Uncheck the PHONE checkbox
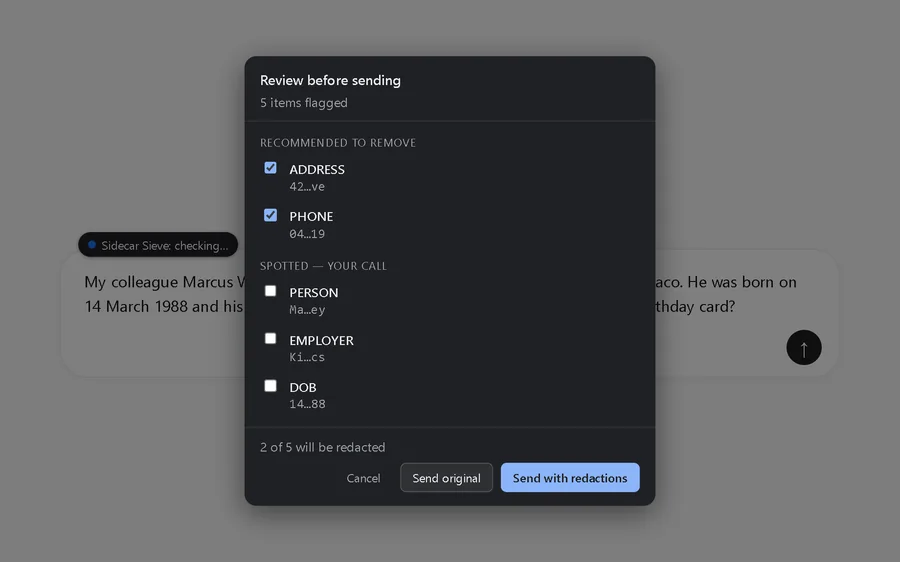Screen dimensions: 900x562 (270, 215)
